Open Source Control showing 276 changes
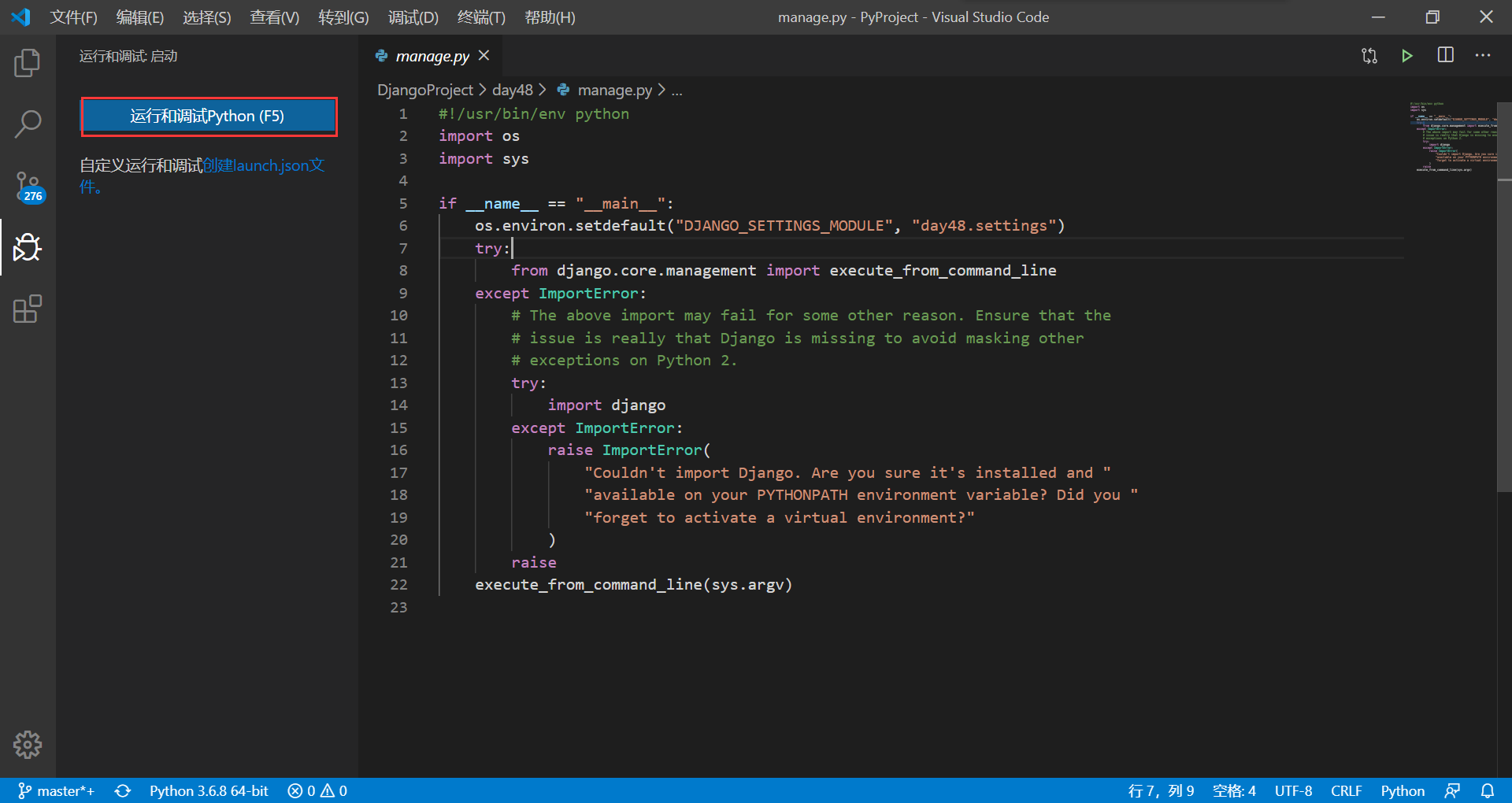 pyautogui.click(x=28, y=187)
